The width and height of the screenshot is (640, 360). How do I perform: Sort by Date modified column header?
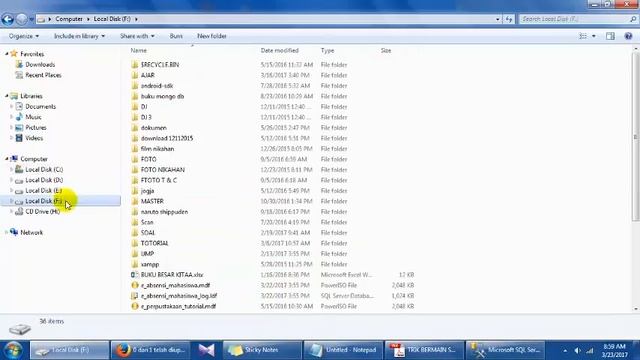[x=280, y=50]
